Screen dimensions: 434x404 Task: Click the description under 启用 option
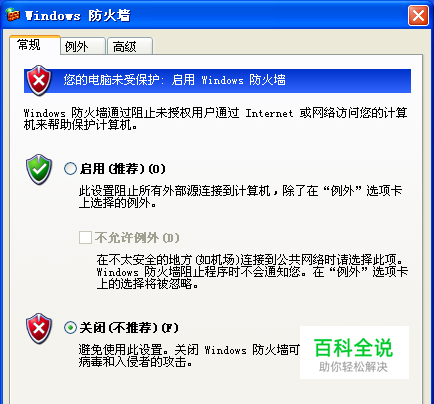[240, 197]
